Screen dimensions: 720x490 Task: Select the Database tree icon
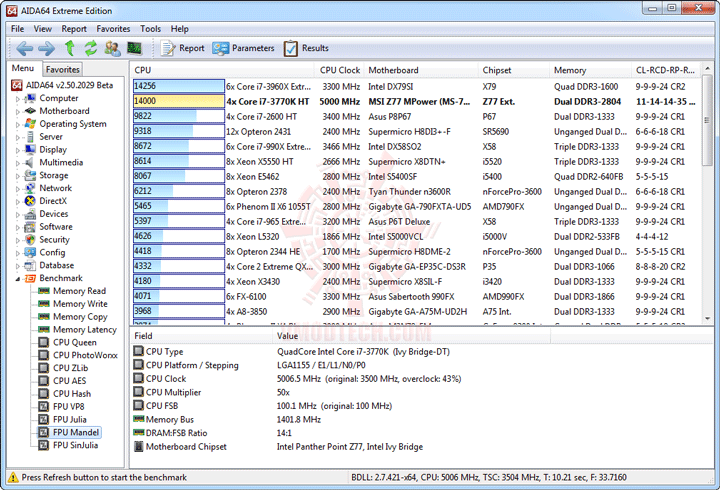point(30,265)
